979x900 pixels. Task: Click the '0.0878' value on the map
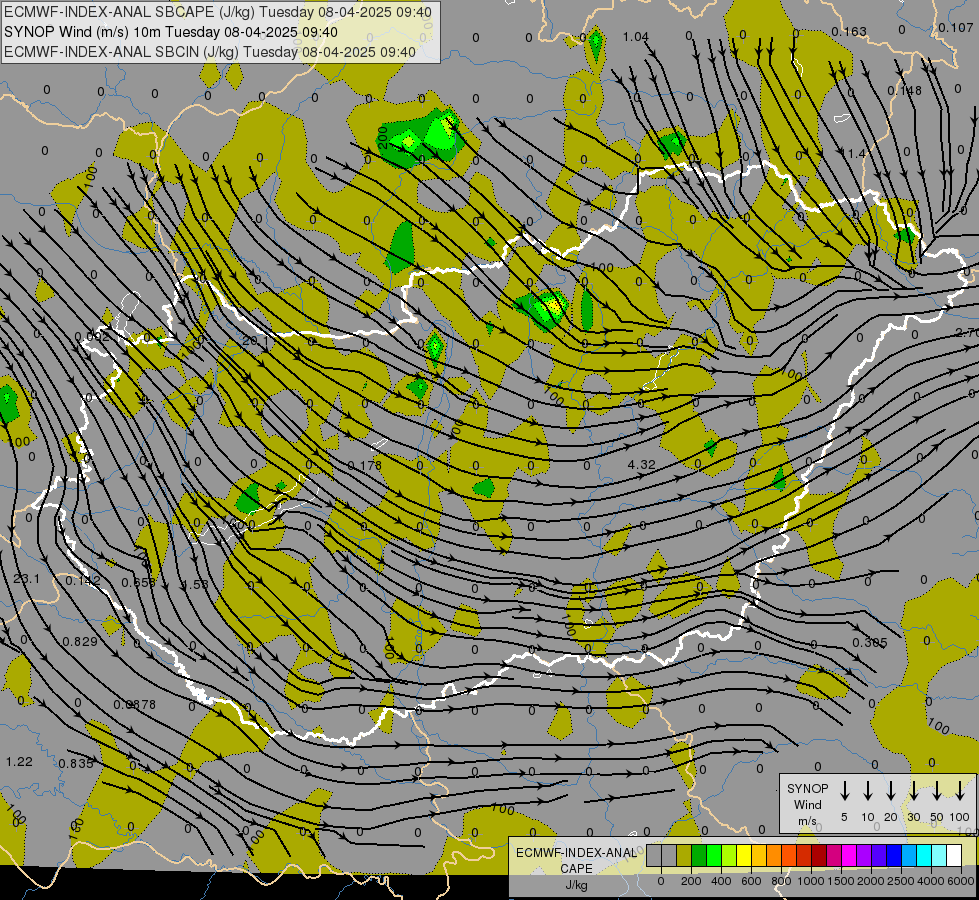134,705
